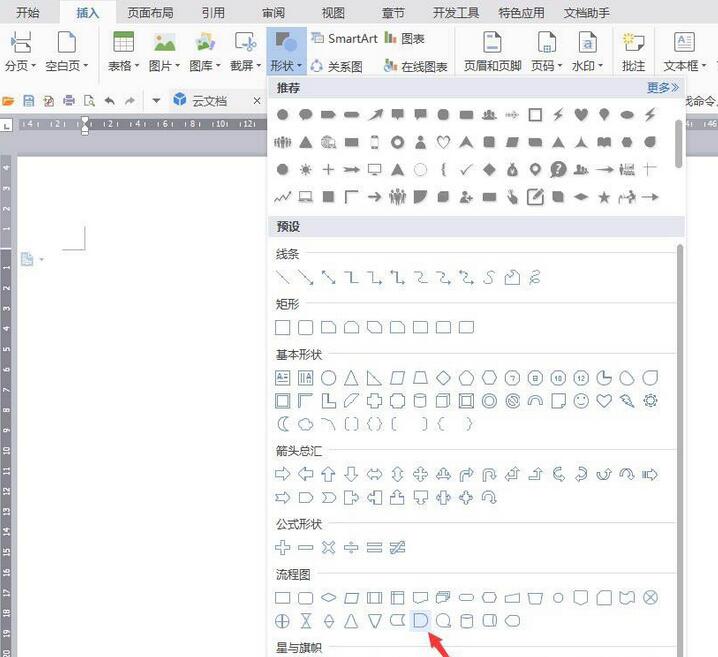
Task: Select the freeform scribble line shape
Action: [535, 277]
